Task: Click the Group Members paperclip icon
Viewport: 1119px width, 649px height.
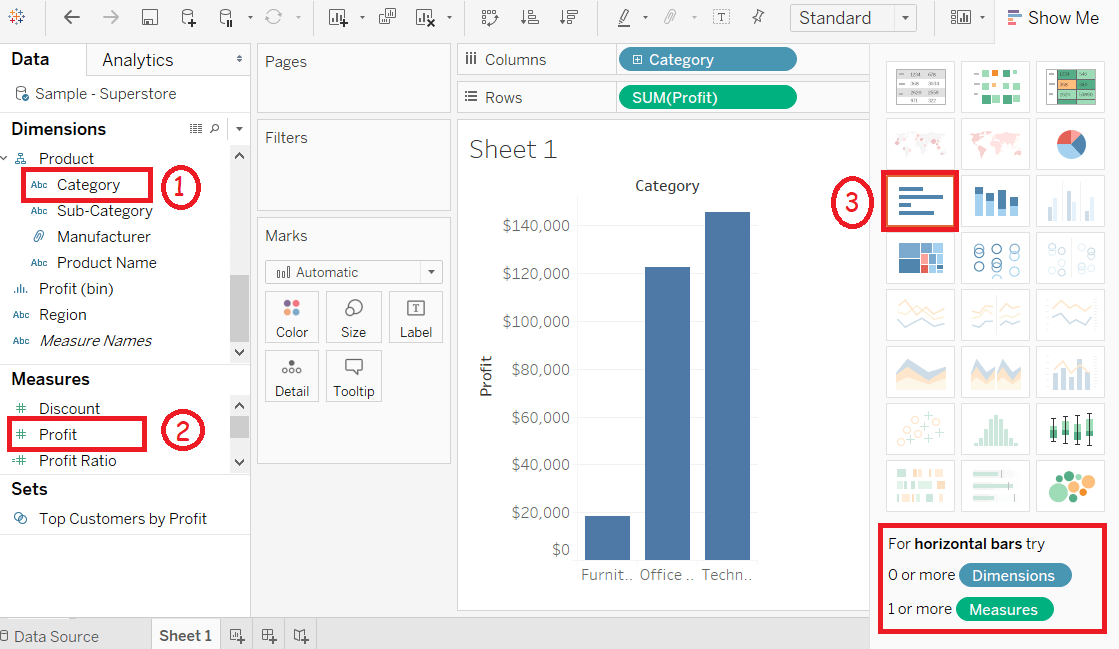Action: point(670,17)
